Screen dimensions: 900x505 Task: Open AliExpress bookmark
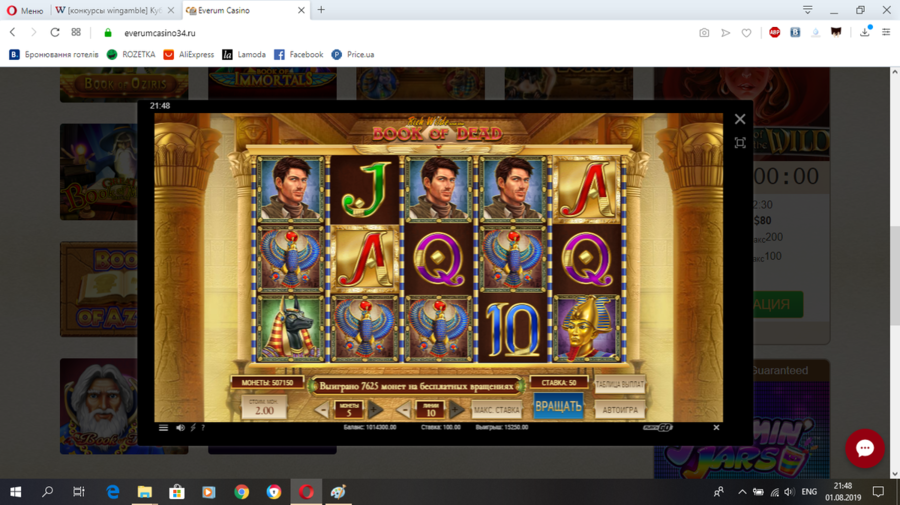[189, 55]
